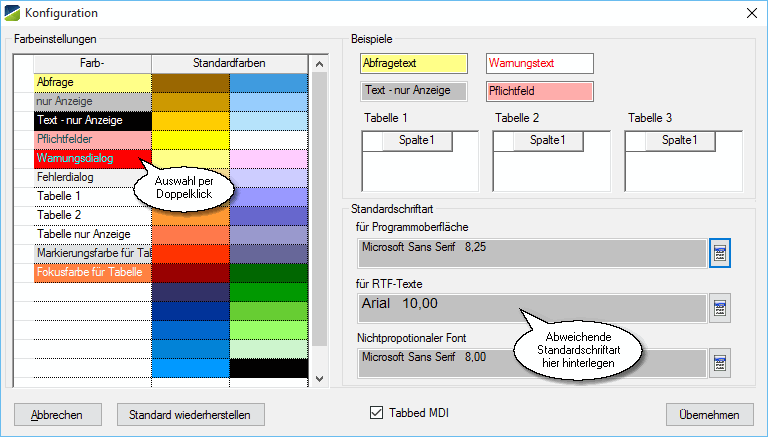Screen dimensions: 768x437
Task: Open font picker for Programmoberfläche
Action: tap(720, 253)
